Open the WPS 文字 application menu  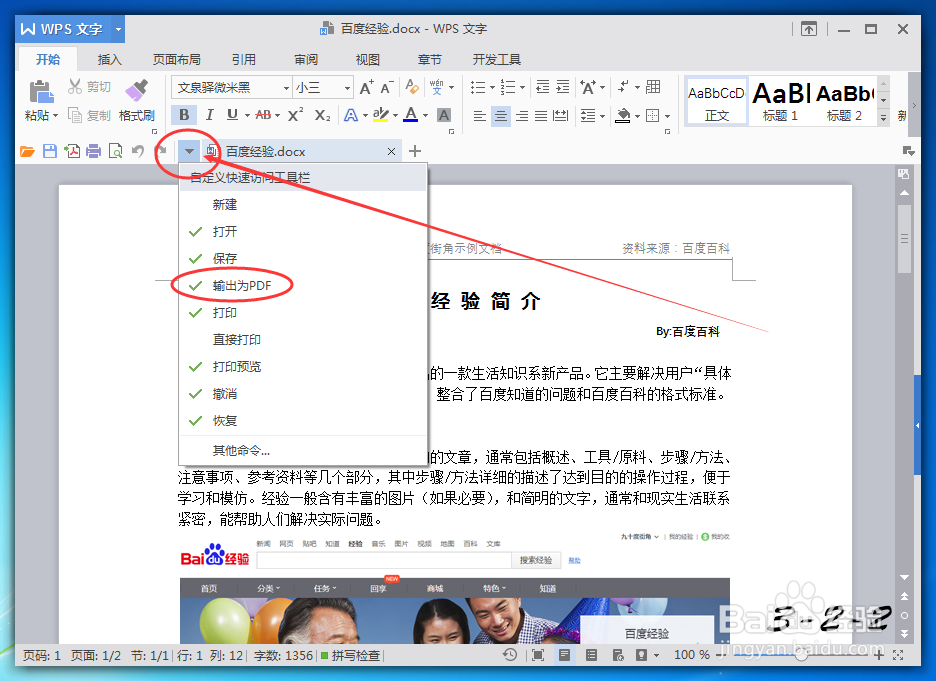70,29
